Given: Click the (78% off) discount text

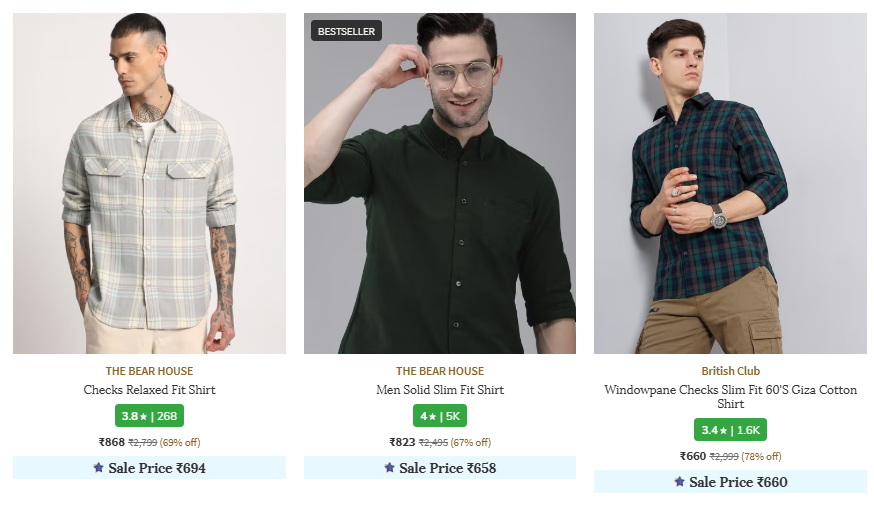Looking at the screenshot, I should pyautogui.click(x=762, y=457).
